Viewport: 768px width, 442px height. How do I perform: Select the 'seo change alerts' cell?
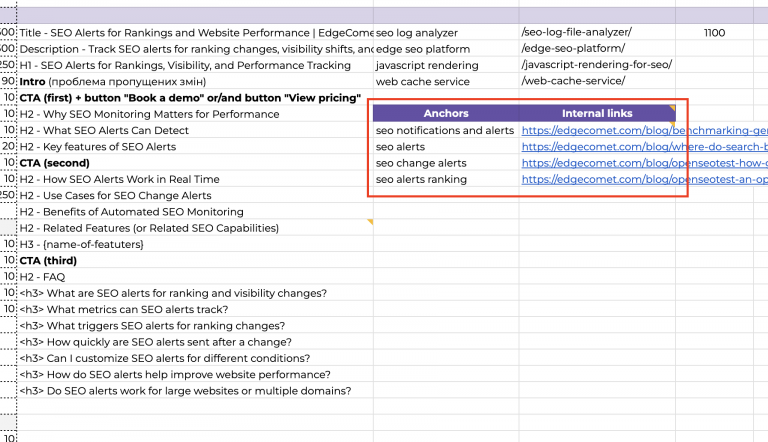(446, 163)
